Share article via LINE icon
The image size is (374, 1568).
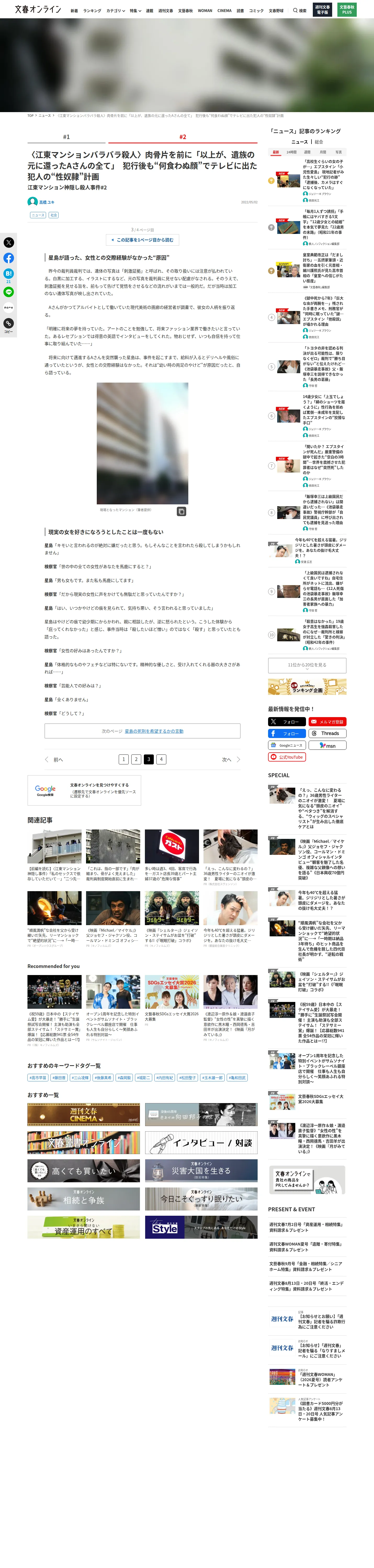[x=9, y=292]
